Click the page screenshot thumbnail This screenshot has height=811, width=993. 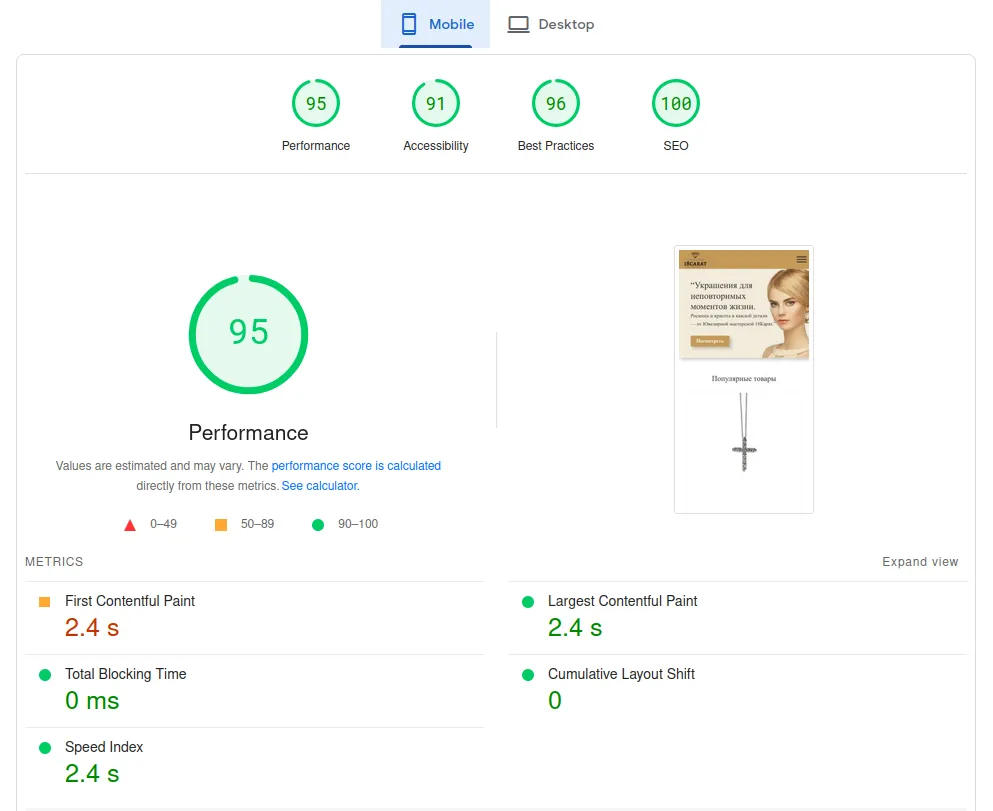point(743,379)
